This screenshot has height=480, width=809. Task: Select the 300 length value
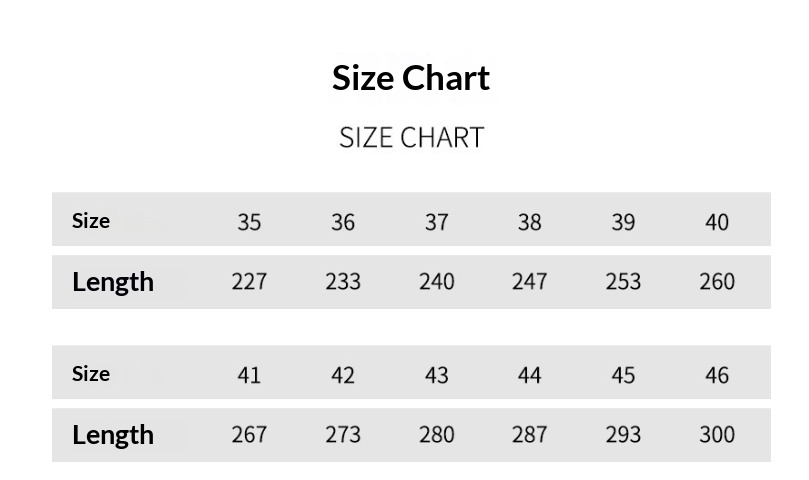point(717,435)
